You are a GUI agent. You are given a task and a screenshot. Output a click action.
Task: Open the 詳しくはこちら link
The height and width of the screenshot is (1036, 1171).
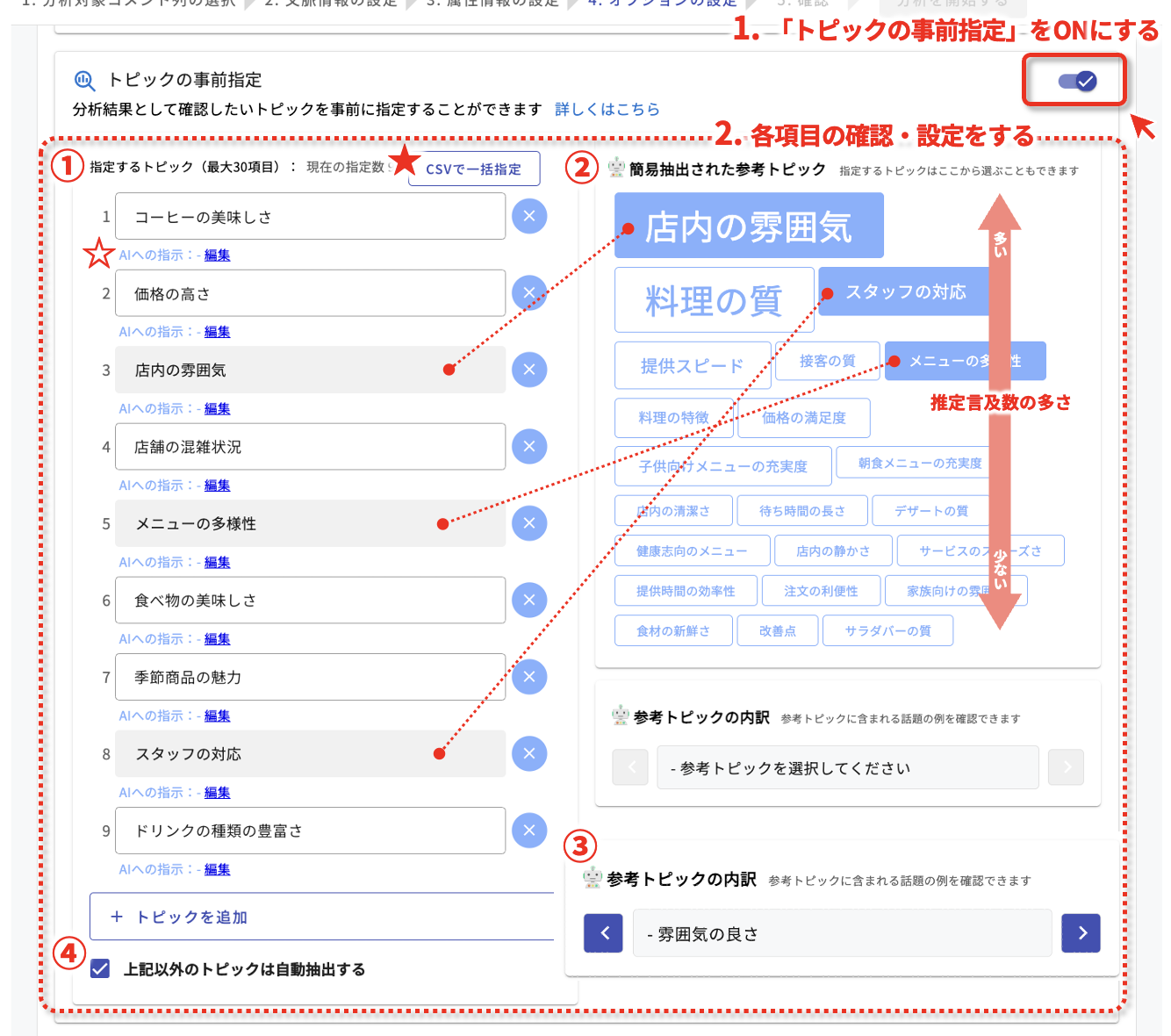tap(607, 109)
